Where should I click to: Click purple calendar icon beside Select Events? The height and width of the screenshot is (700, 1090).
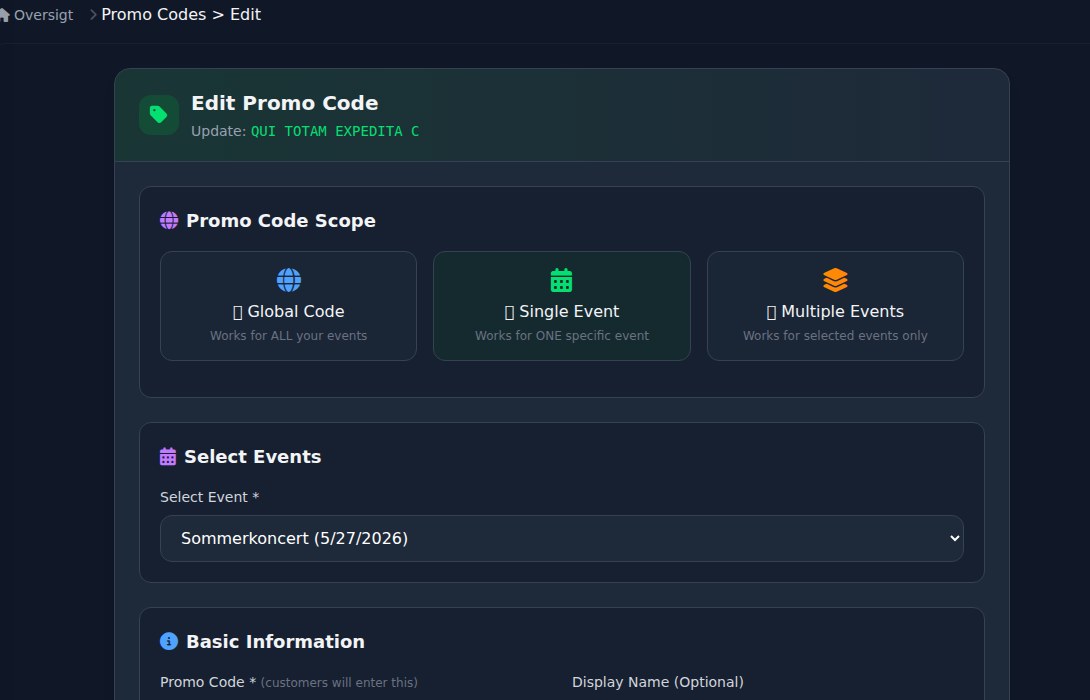click(x=168, y=457)
